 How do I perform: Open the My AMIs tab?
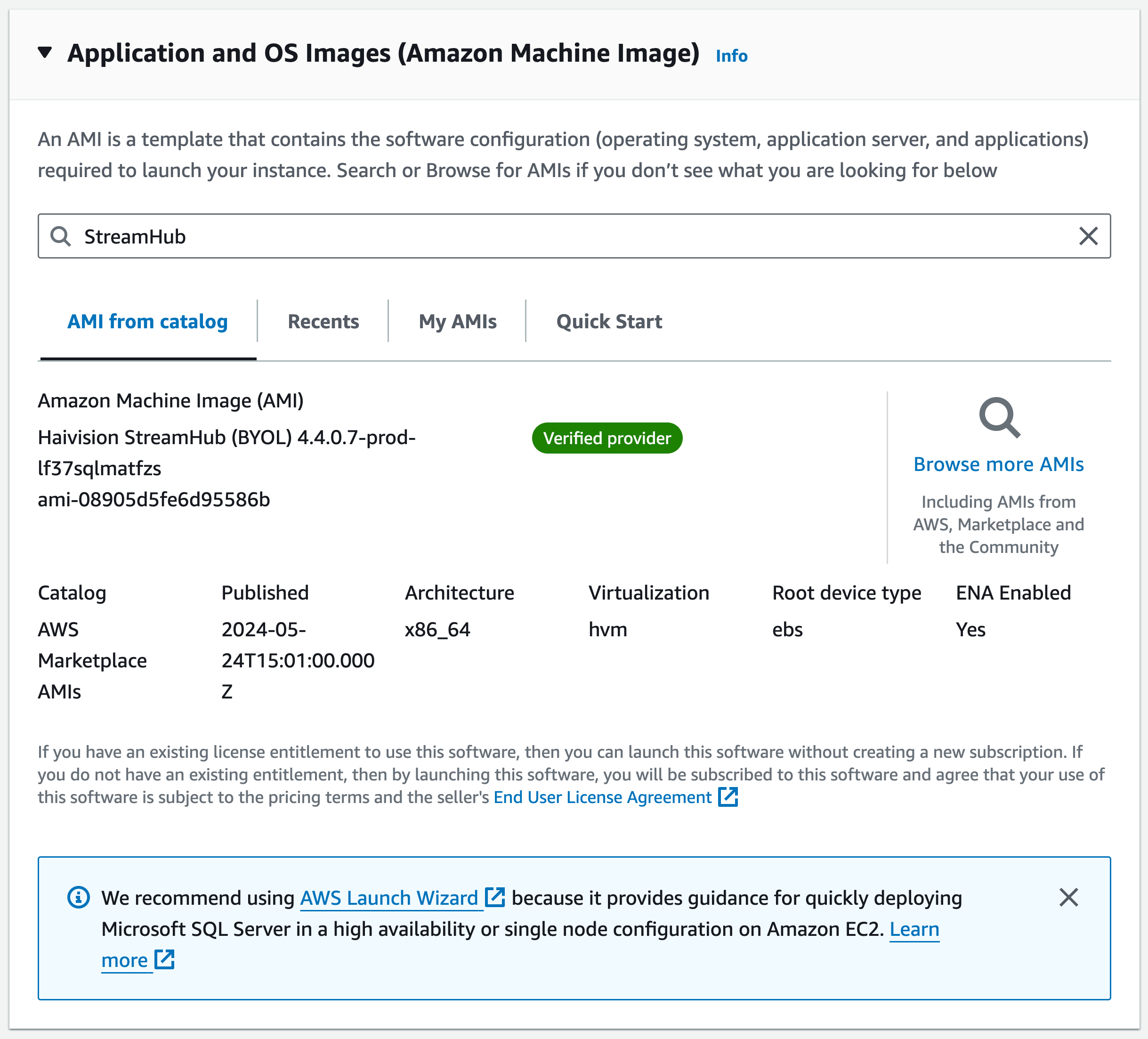(x=457, y=322)
